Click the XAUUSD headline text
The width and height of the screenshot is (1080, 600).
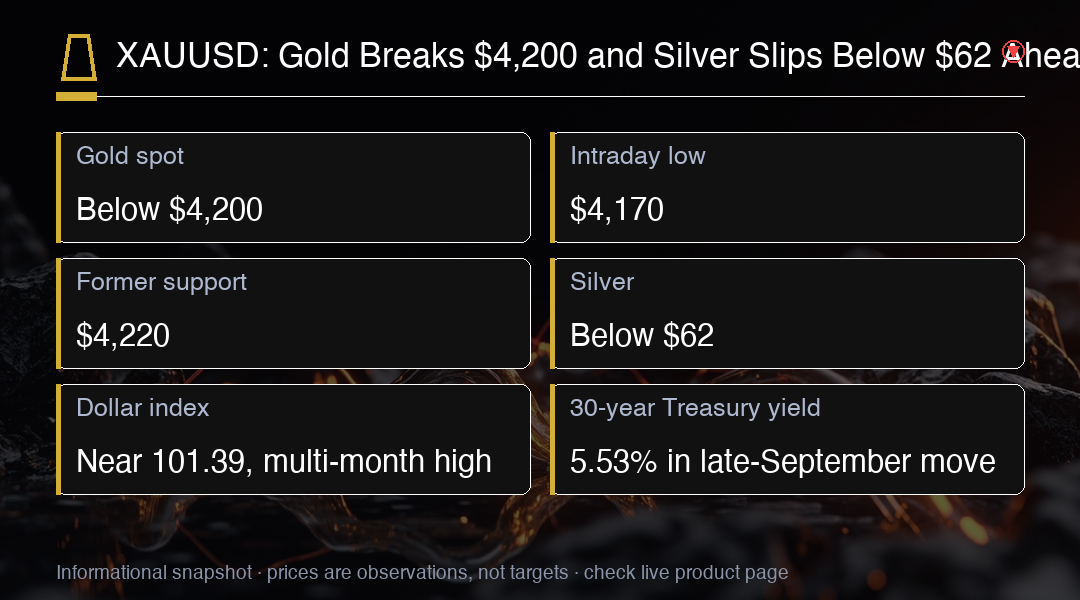pyautogui.click(x=598, y=56)
